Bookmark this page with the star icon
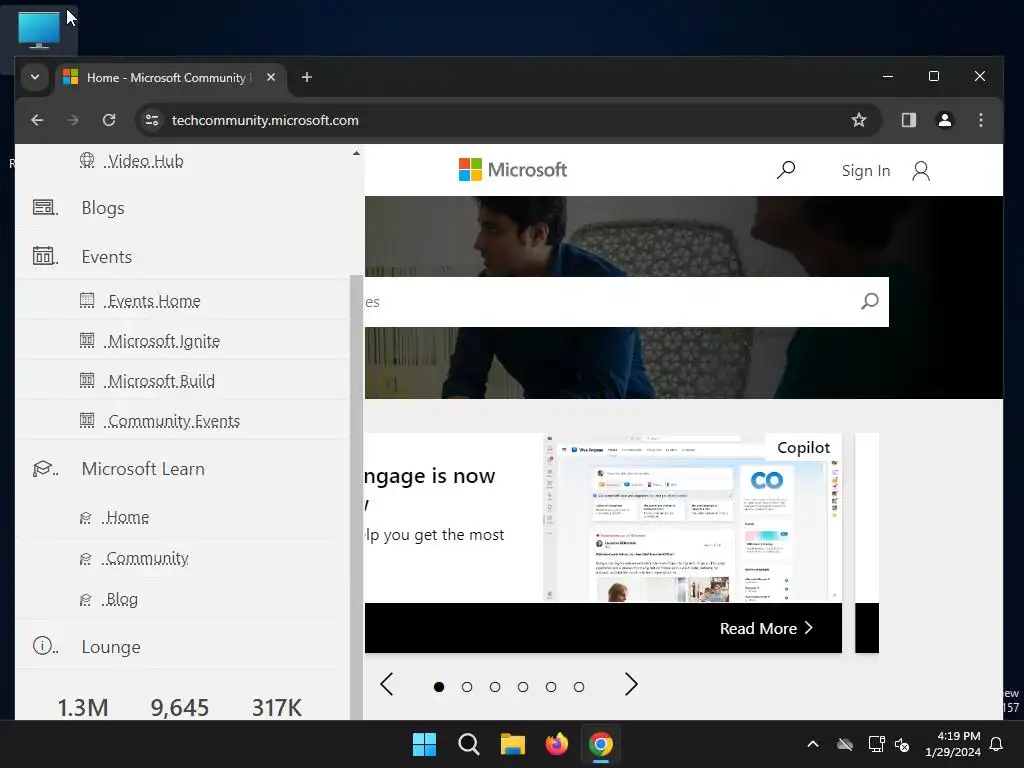This screenshot has height=768, width=1024. pyautogui.click(x=859, y=120)
